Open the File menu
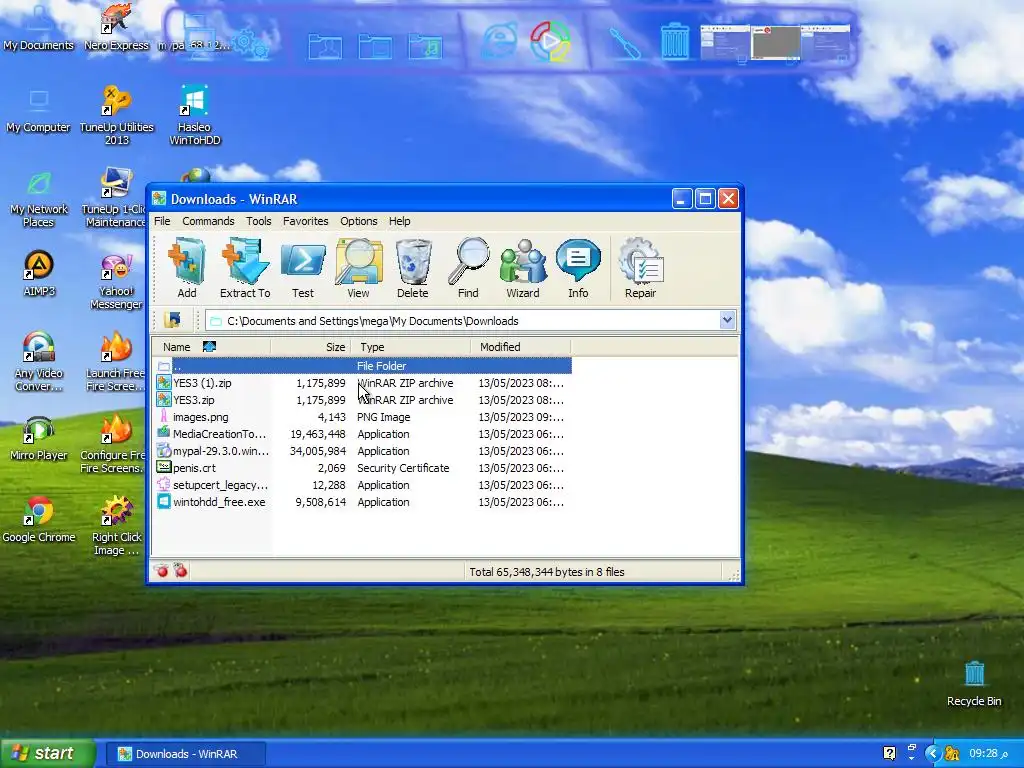Screen dimensions: 1024x768 (162, 221)
